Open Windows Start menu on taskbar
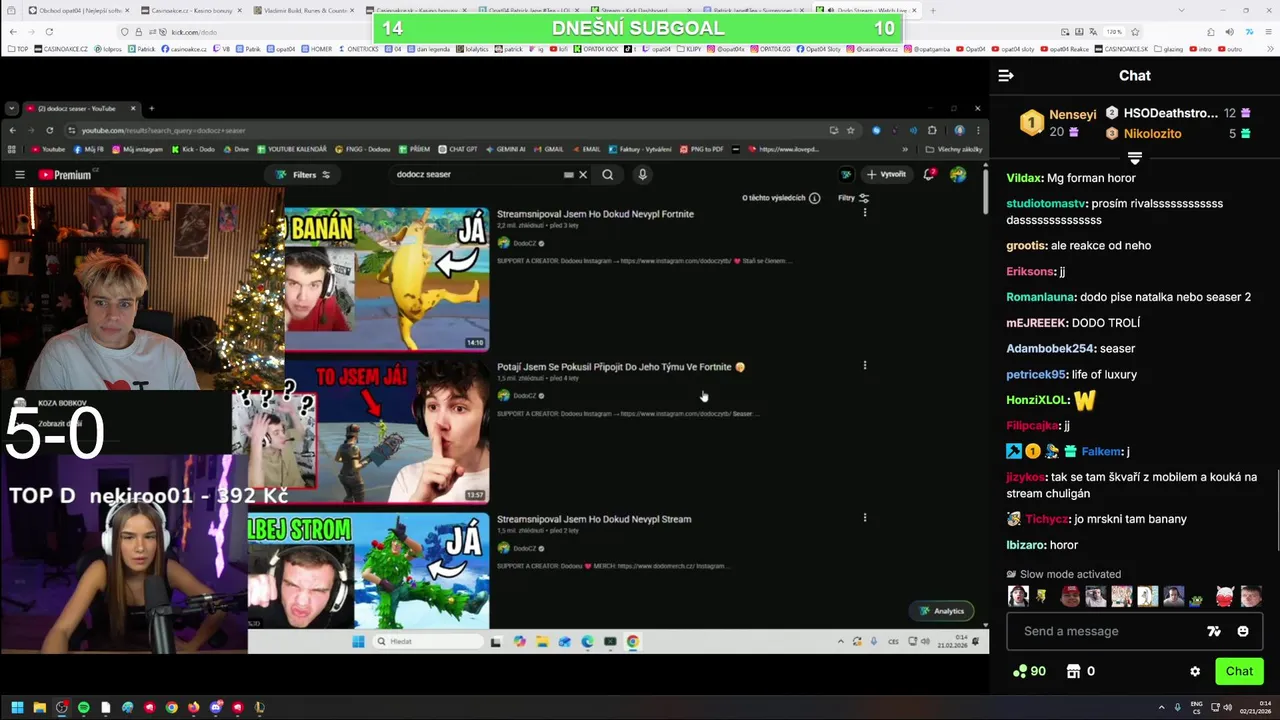Image resolution: width=1280 pixels, height=720 pixels. tap(17, 707)
